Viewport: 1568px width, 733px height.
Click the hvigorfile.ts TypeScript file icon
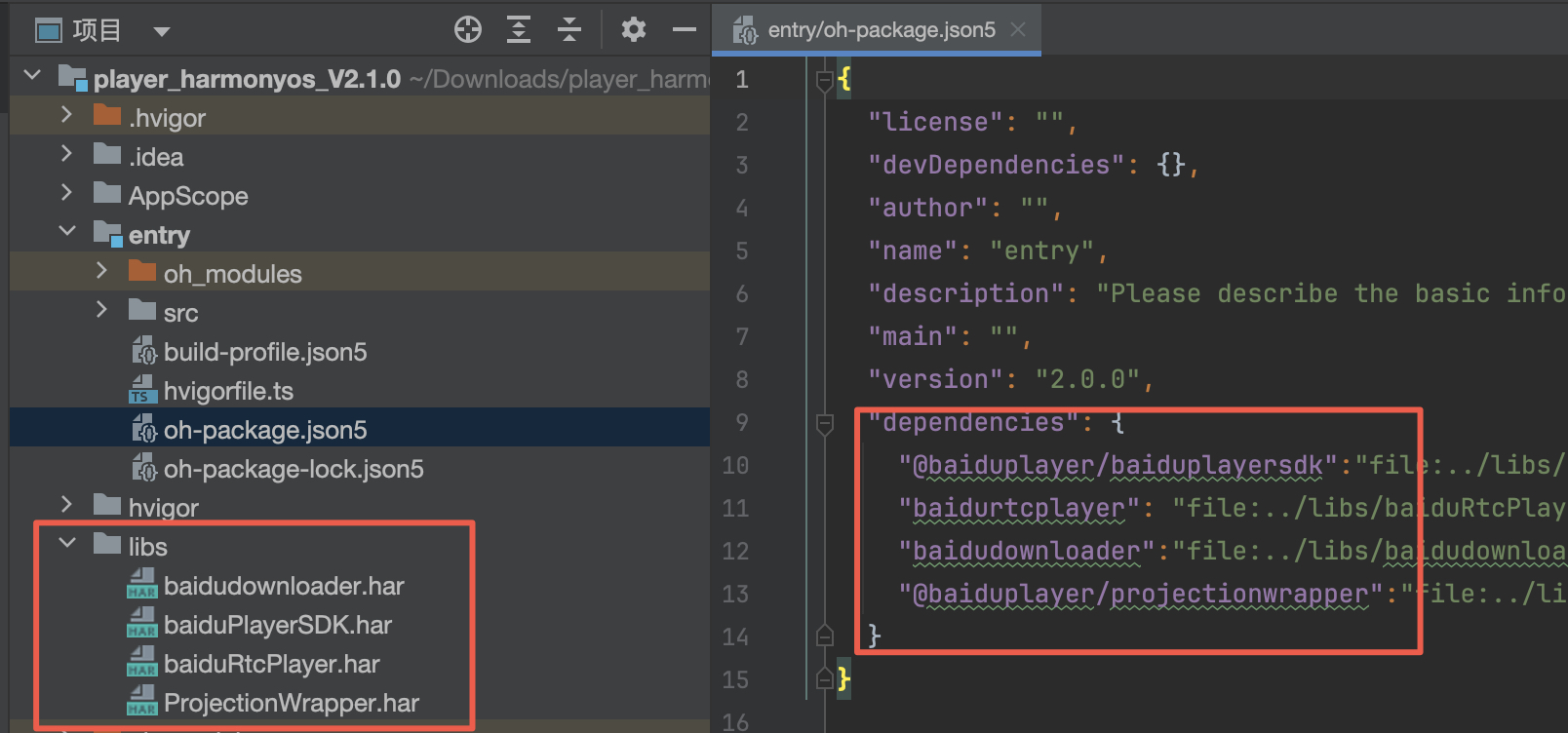coord(142,390)
